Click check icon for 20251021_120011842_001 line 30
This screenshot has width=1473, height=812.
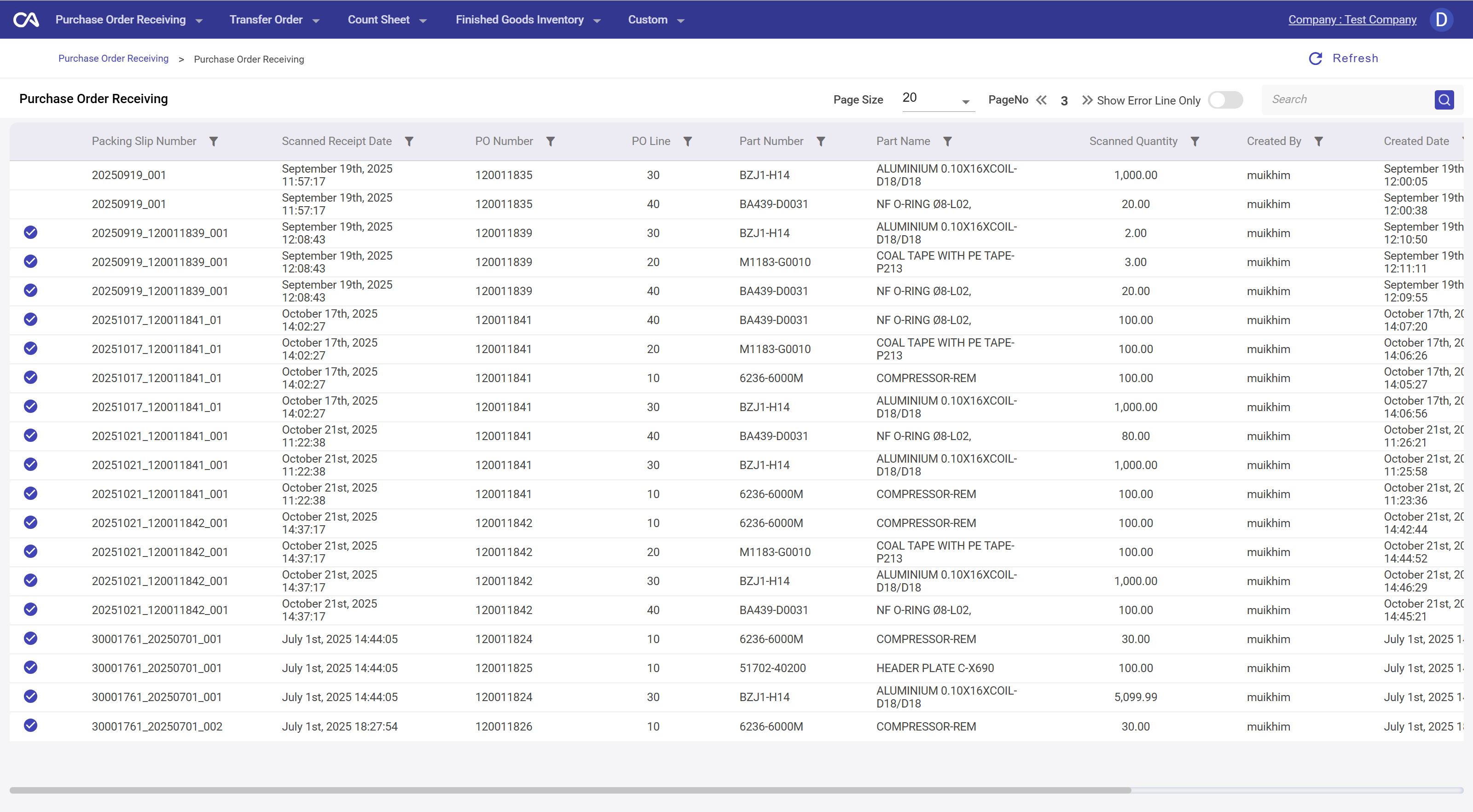[x=31, y=580]
